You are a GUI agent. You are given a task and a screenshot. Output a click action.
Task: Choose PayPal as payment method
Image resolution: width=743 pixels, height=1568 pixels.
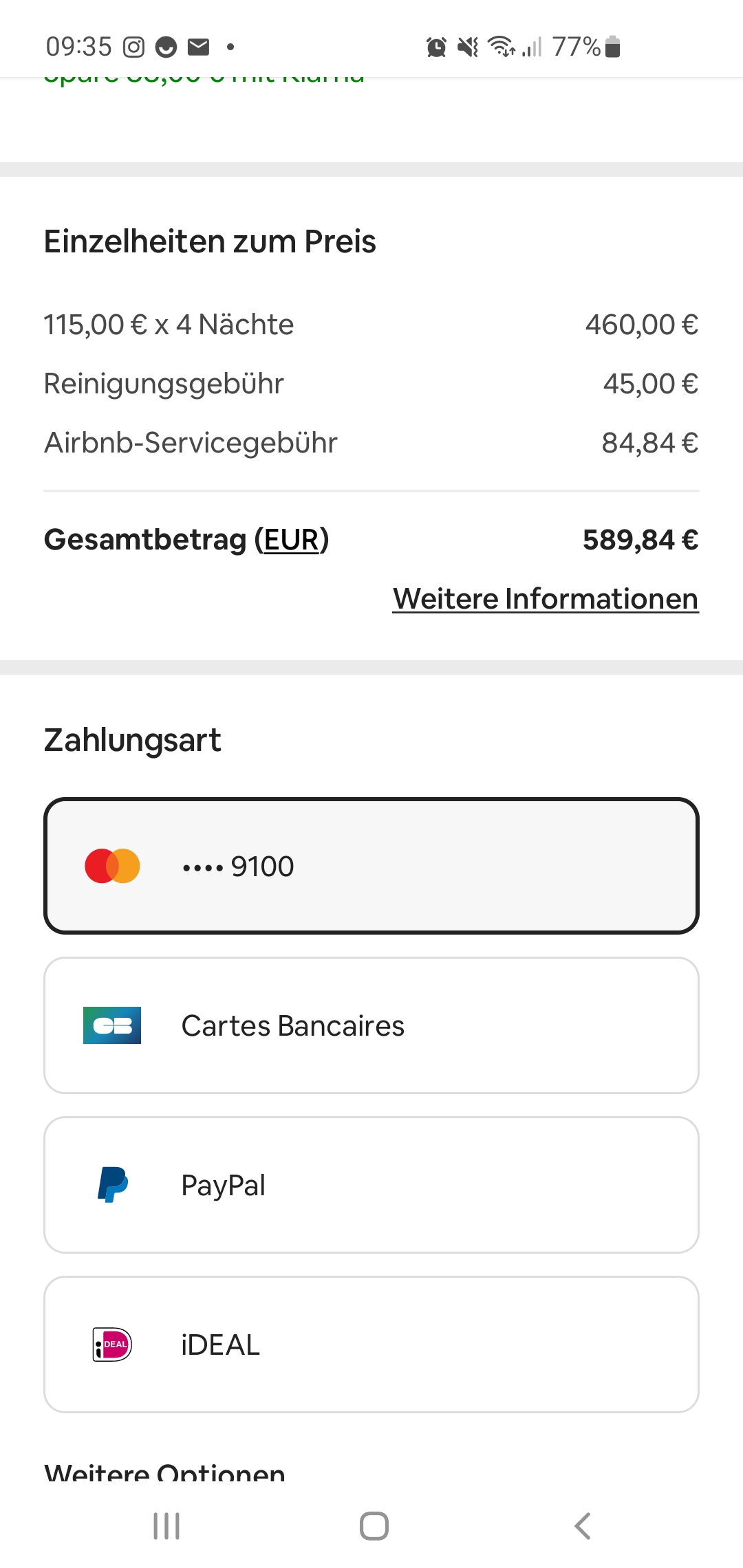click(371, 1185)
